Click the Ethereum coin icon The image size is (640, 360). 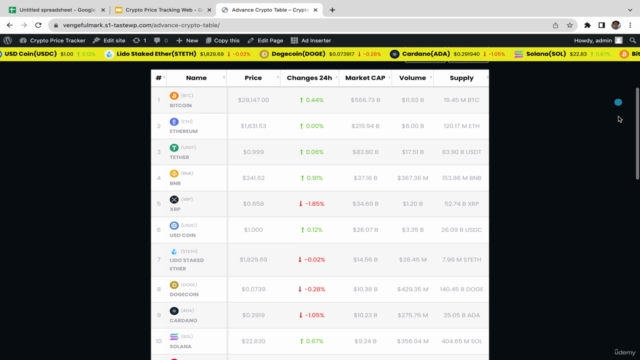tap(174, 122)
